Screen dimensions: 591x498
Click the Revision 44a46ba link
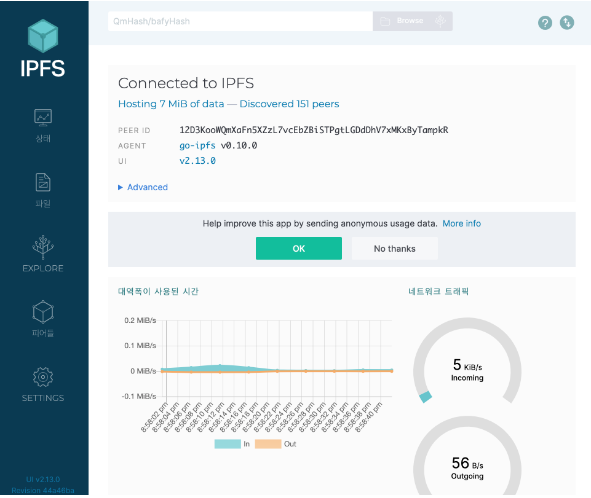click(x=43, y=490)
